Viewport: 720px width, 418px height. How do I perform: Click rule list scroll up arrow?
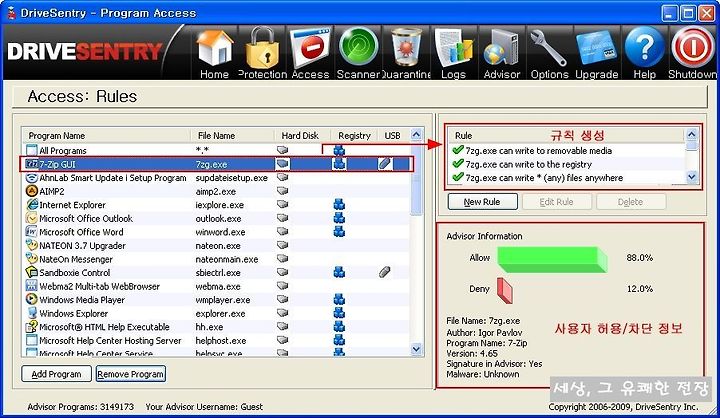(692, 135)
